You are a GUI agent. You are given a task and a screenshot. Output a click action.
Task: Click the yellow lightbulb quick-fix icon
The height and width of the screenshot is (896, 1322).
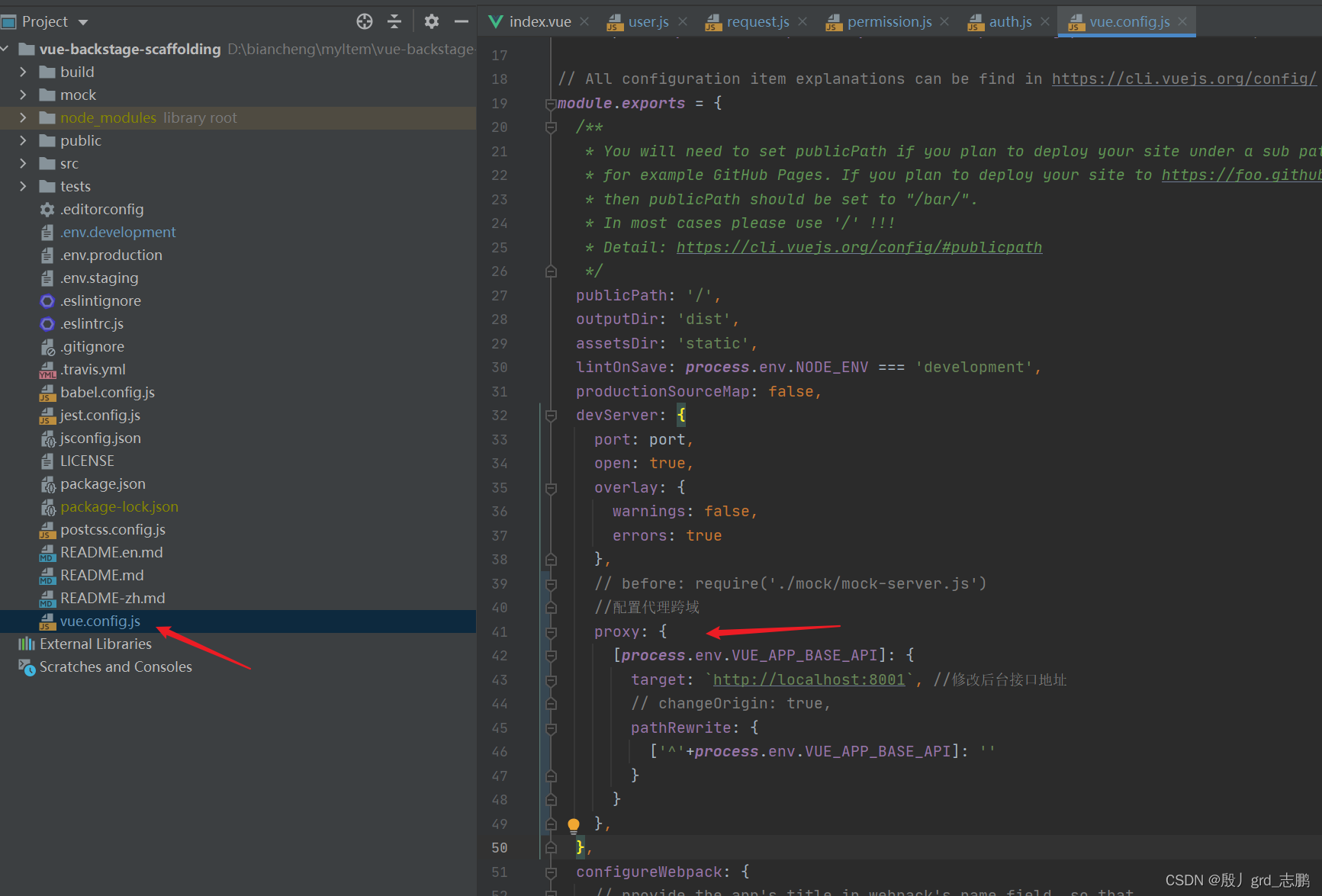(574, 824)
